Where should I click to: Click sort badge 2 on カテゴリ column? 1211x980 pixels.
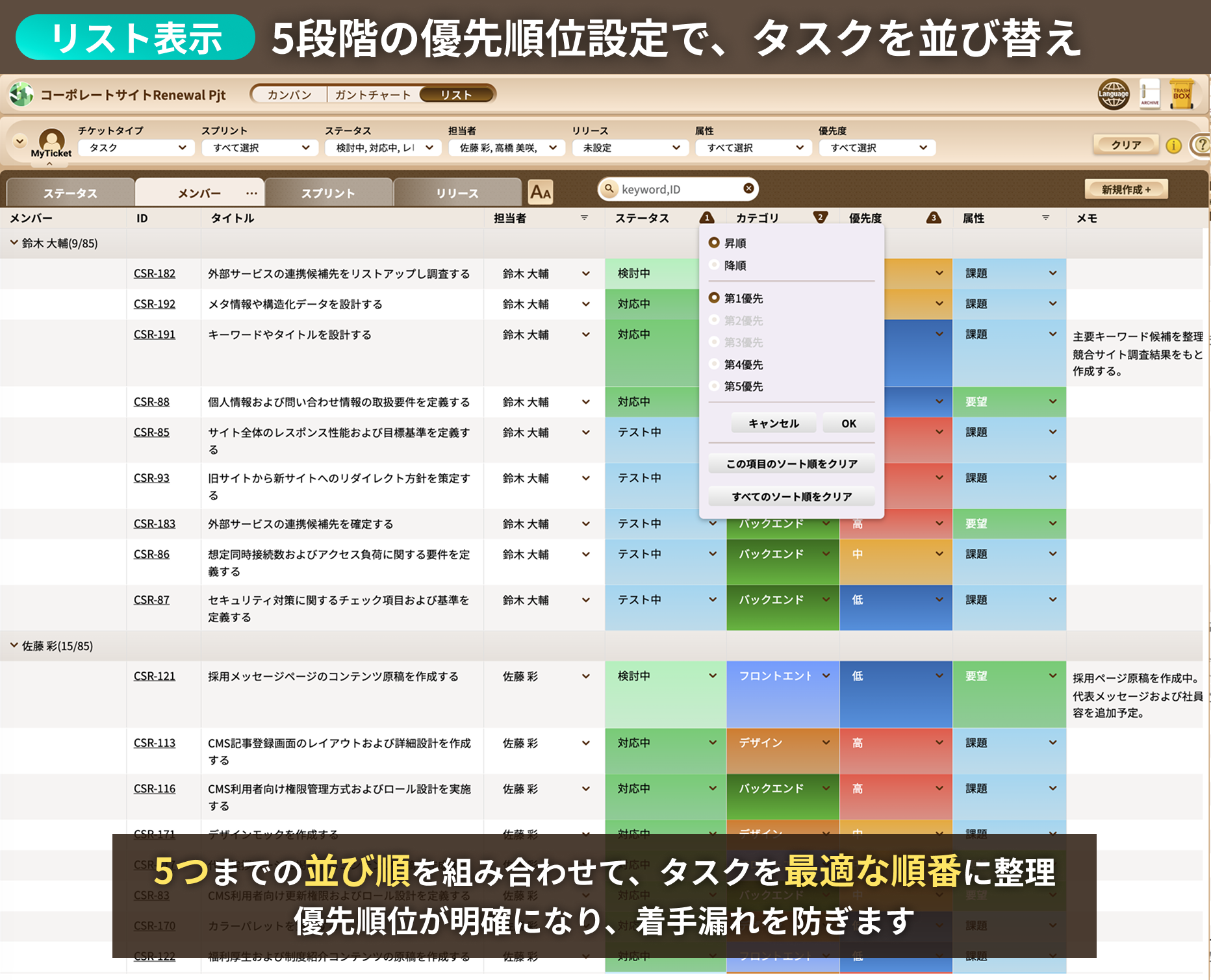pos(821,218)
